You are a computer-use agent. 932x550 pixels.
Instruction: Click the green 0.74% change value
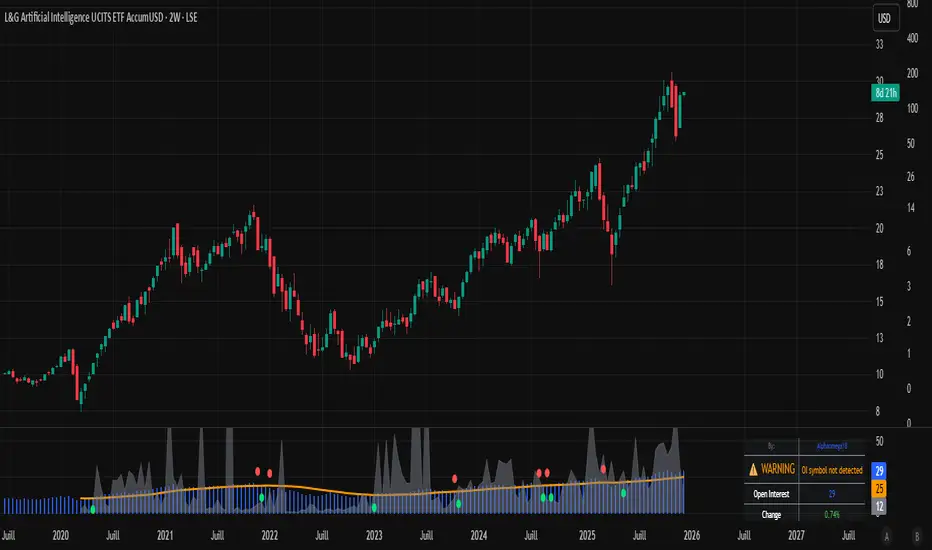[x=832, y=515]
